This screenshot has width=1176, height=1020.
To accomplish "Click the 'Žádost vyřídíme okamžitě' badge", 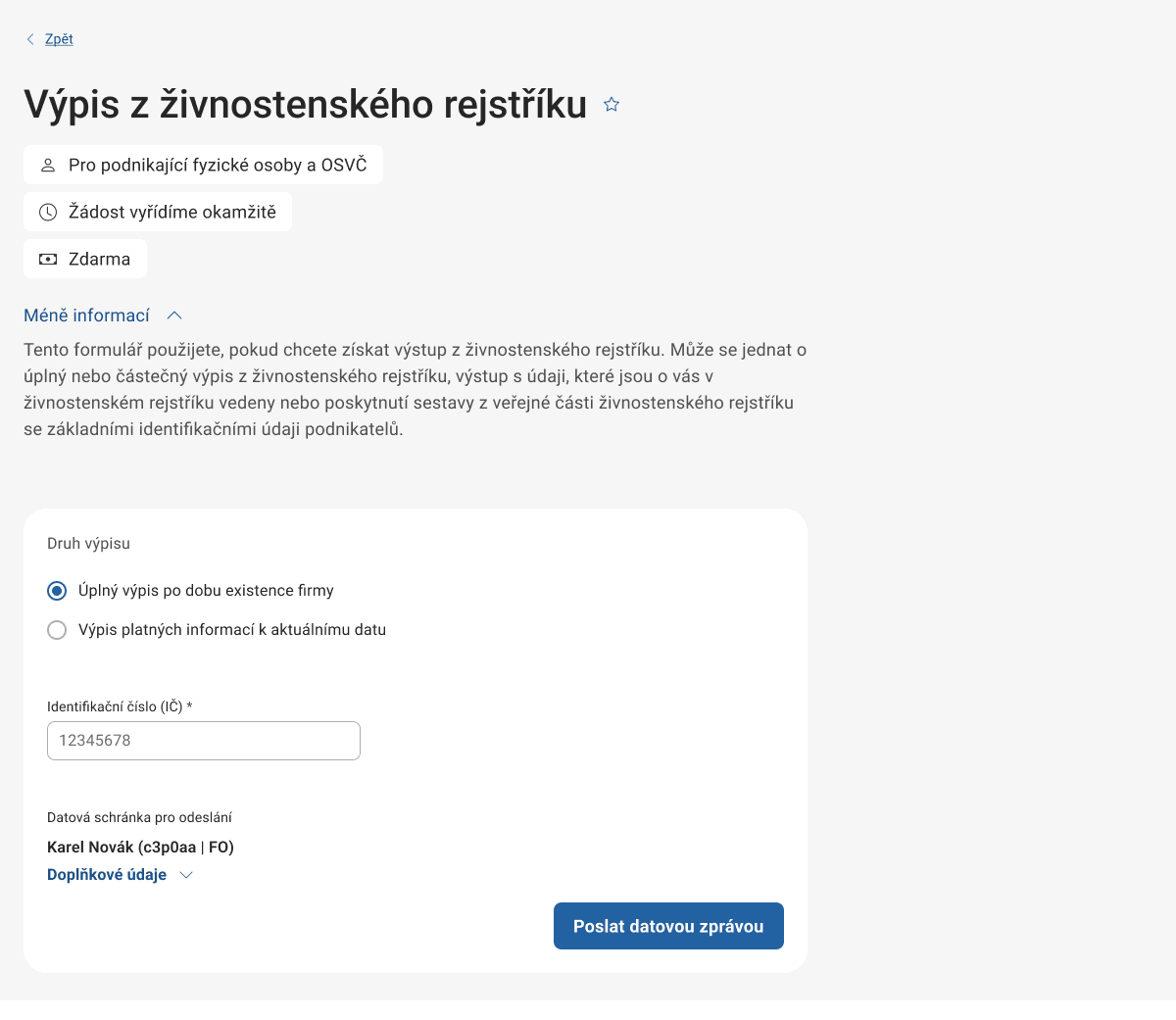I will (x=157, y=212).
